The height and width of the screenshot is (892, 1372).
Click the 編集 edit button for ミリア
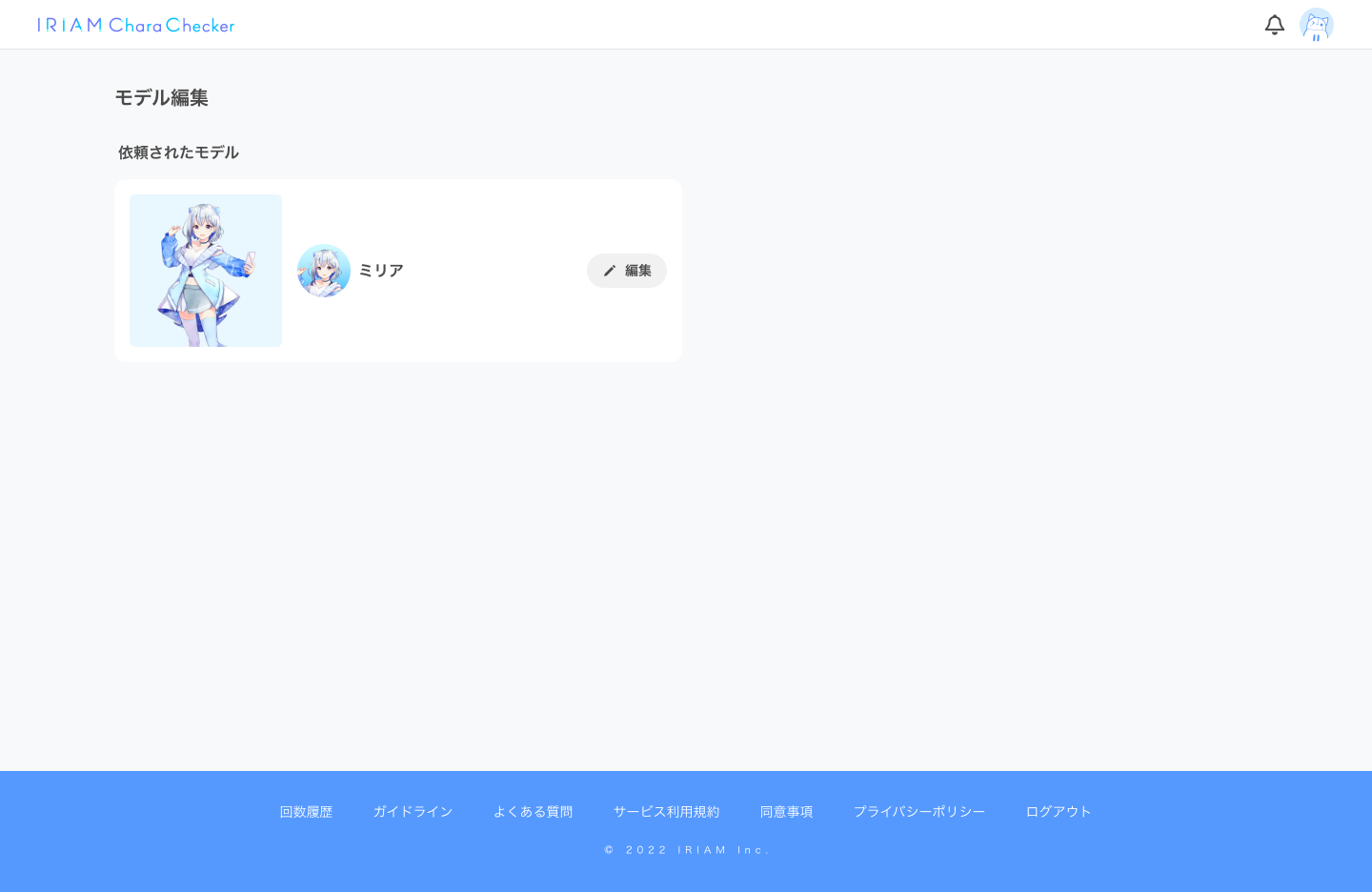point(627,271)
